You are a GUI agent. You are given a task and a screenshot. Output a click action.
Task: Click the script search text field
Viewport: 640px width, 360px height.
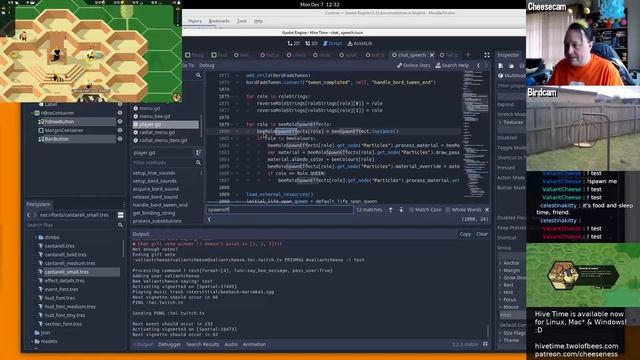[280, 210]
